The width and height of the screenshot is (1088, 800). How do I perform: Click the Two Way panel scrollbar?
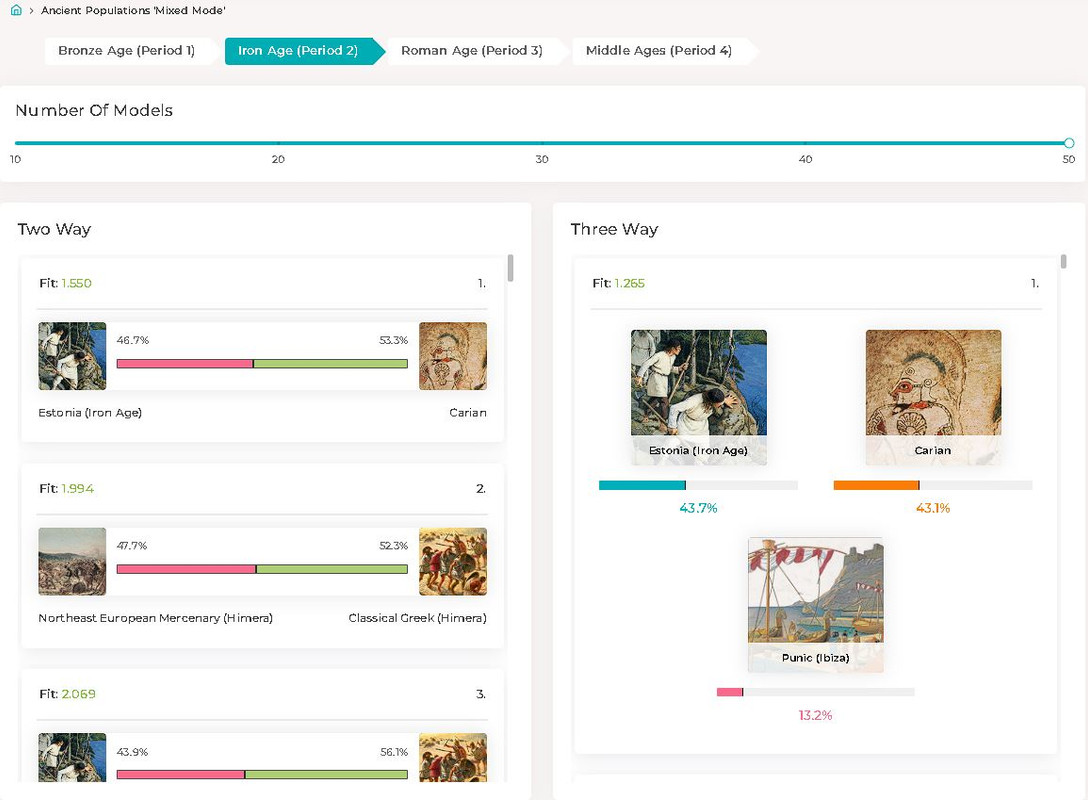[511, 269]
